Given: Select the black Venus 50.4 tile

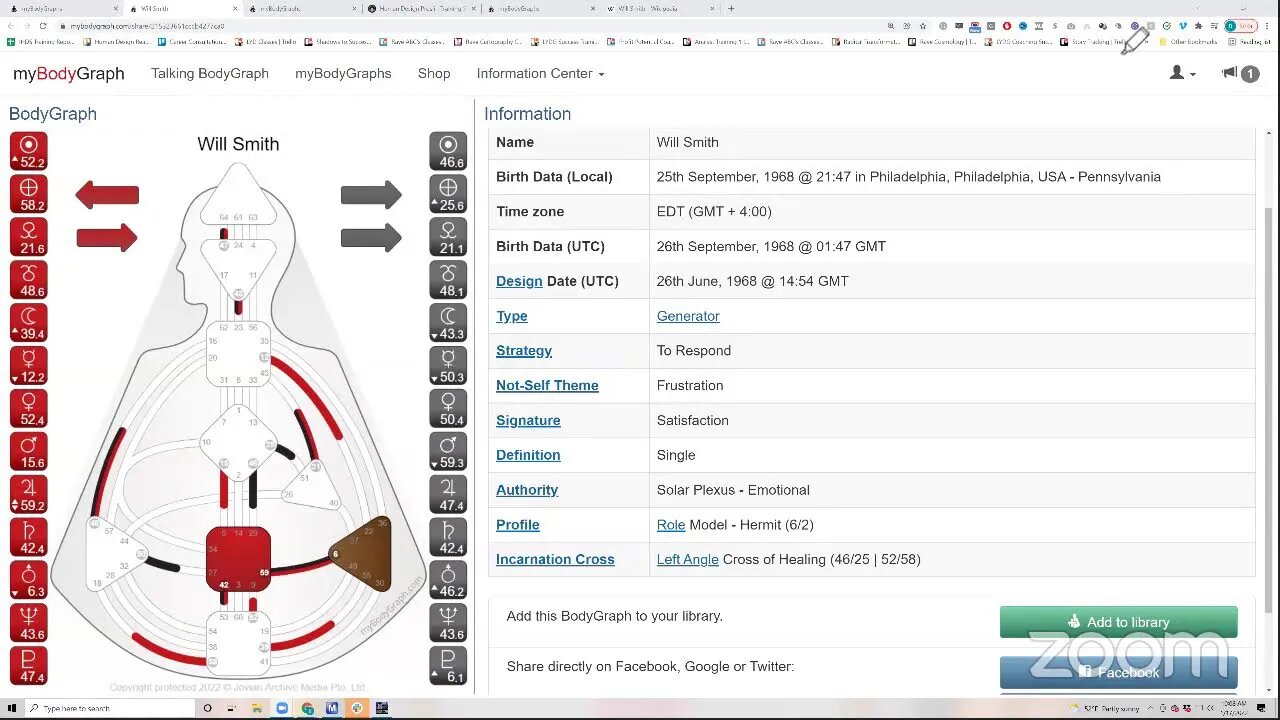Looking at the screenshot, I should pos(448,409).
